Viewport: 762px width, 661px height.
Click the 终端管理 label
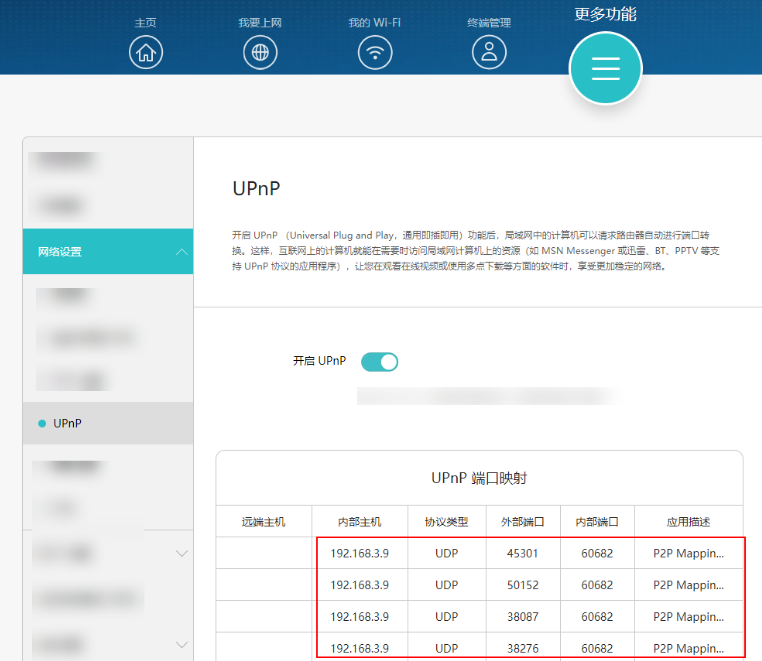tap(489, 23)
